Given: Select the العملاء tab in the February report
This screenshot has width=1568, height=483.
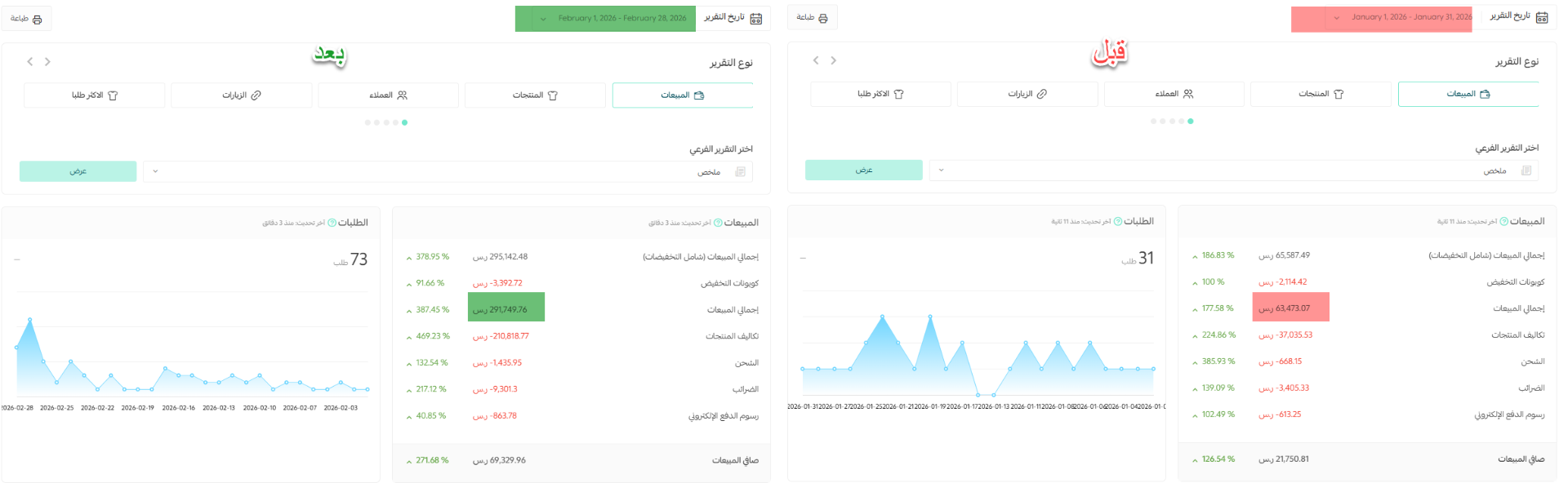Looking at the screenshot, I should click(388, 95).
